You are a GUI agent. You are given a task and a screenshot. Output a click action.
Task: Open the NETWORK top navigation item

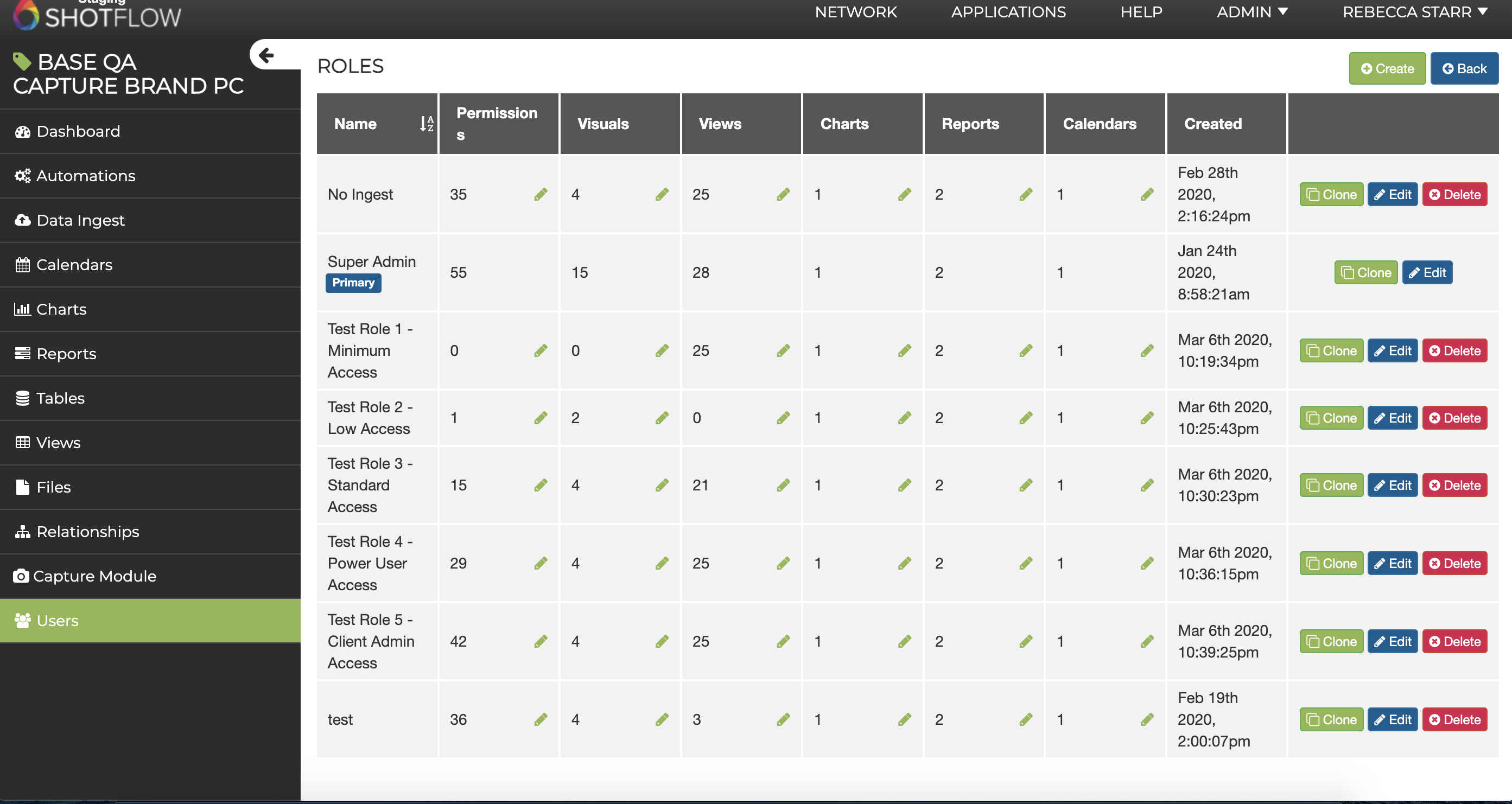click(x=856, y=12)
